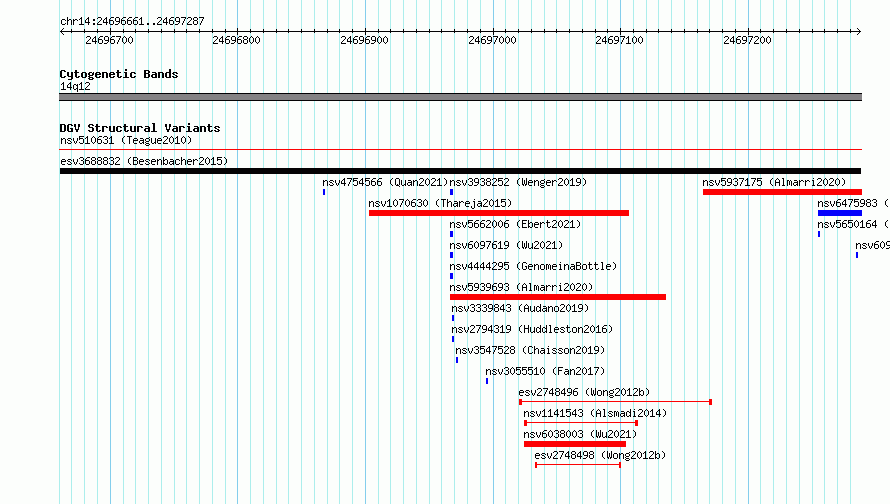
Task: Open variant nsv510631 (Teague2010) label
Action: point(126,140)
